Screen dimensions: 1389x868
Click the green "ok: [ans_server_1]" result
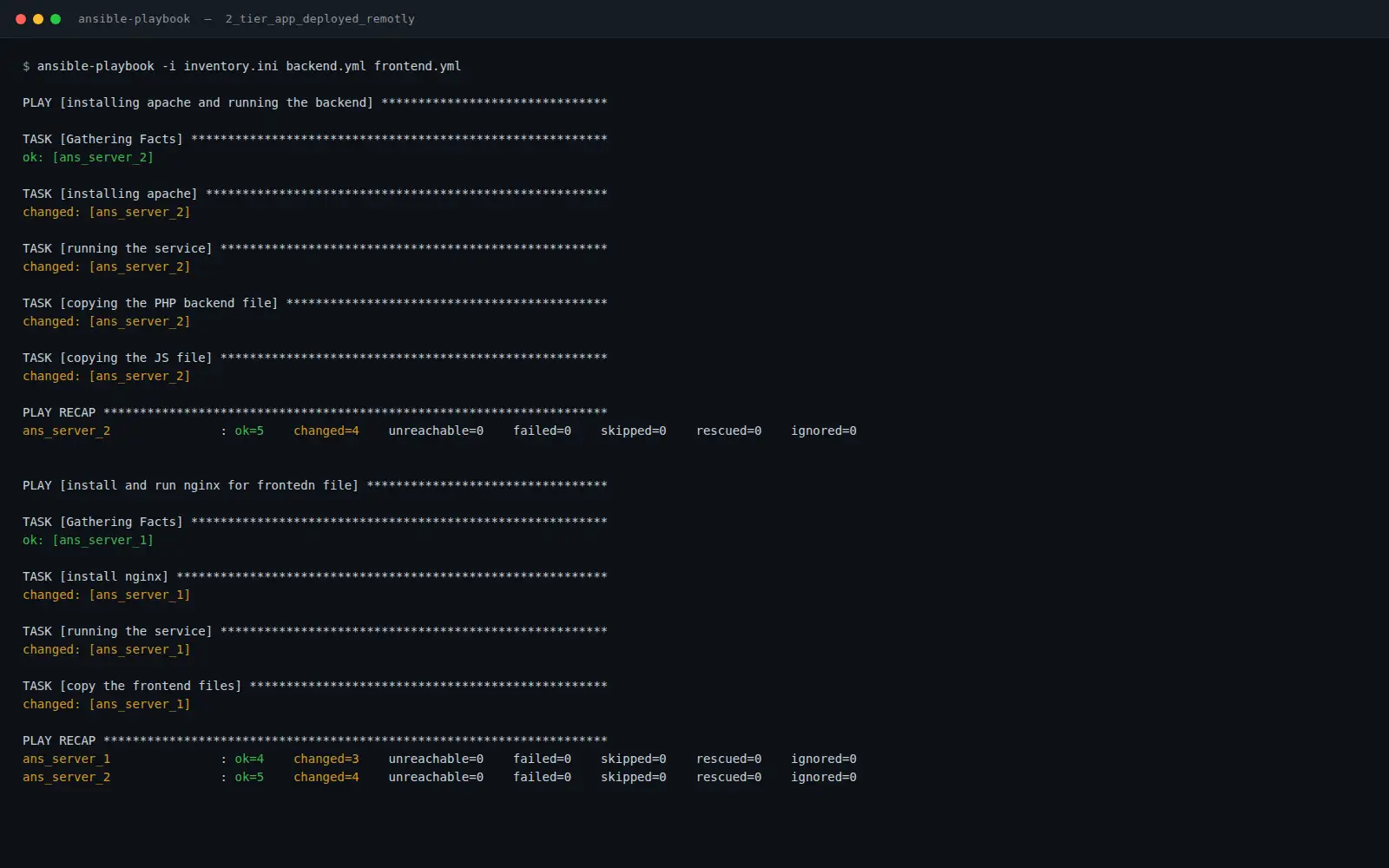(88, 540)
